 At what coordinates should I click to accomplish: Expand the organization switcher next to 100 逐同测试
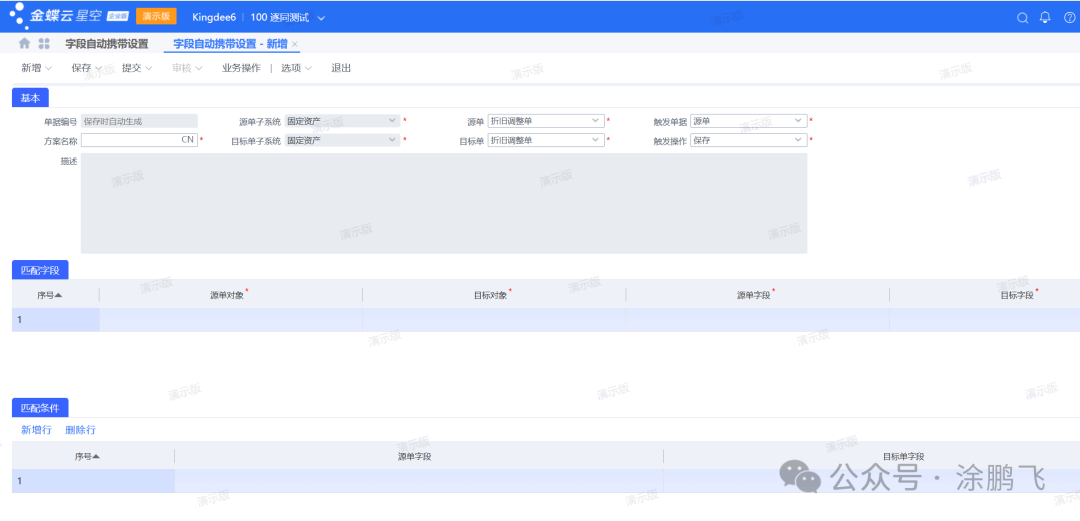coord(321,17)
